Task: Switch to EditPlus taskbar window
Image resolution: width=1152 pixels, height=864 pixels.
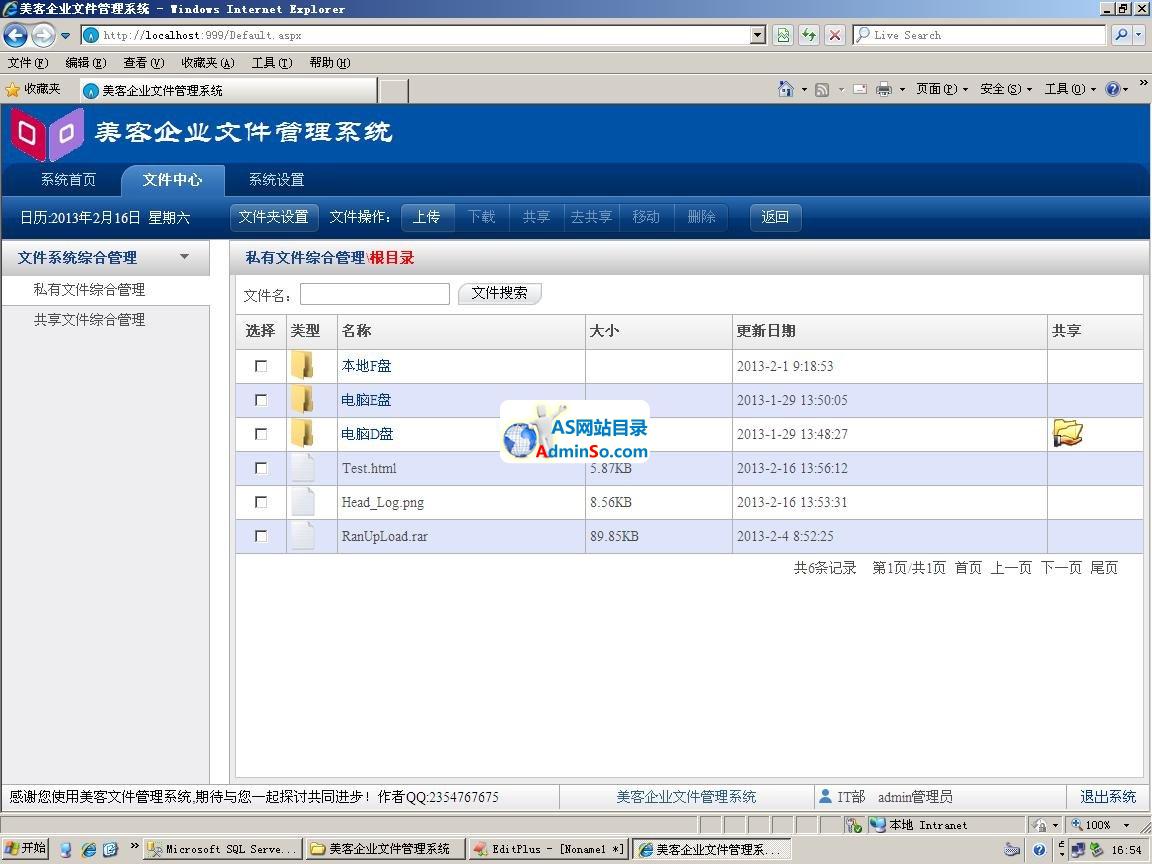Action: pos(548,849)
